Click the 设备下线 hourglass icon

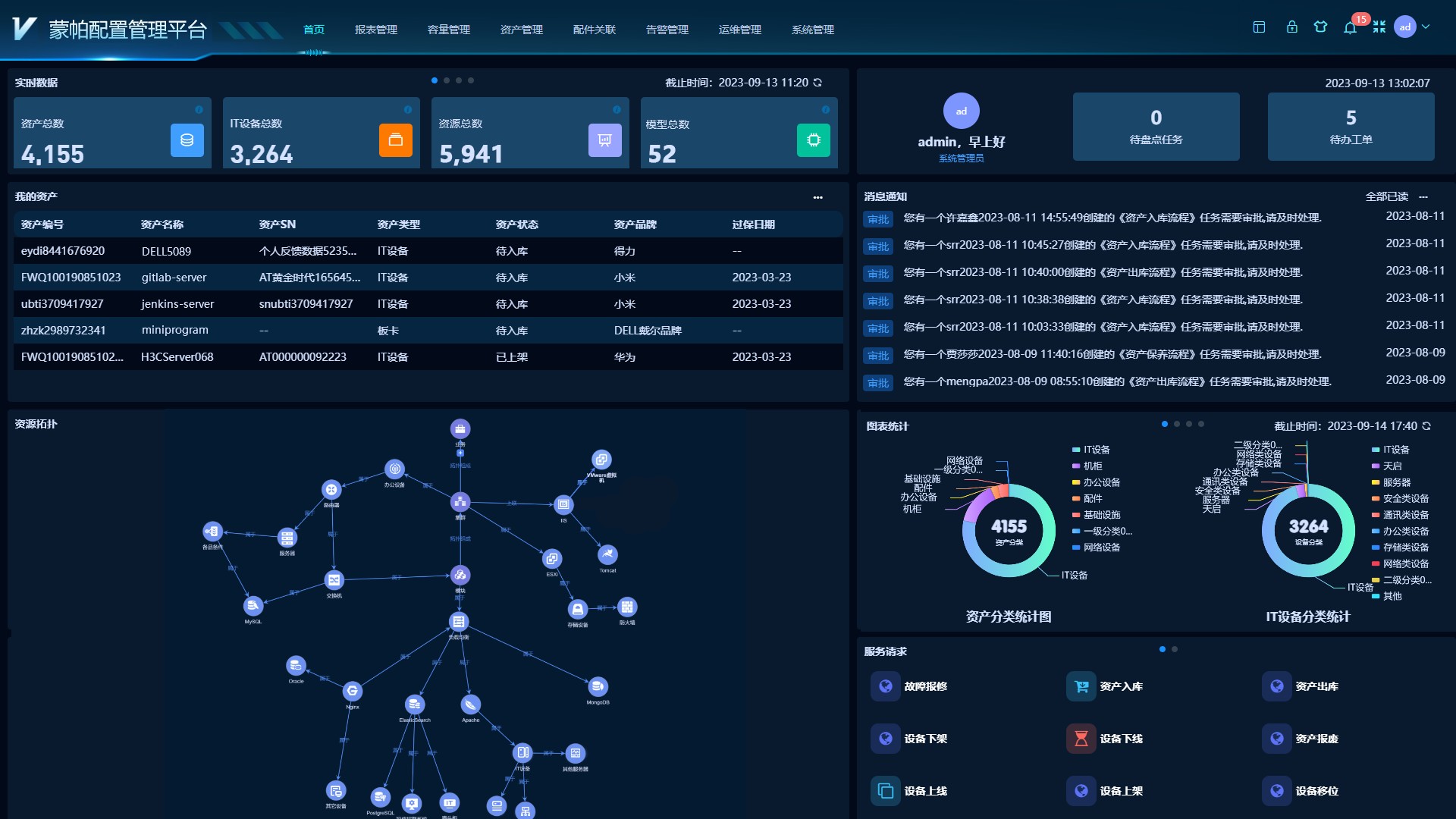coord(1081,739)
